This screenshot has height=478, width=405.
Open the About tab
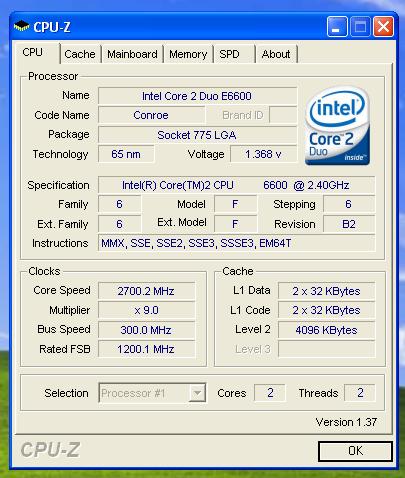tap(276, 54)
